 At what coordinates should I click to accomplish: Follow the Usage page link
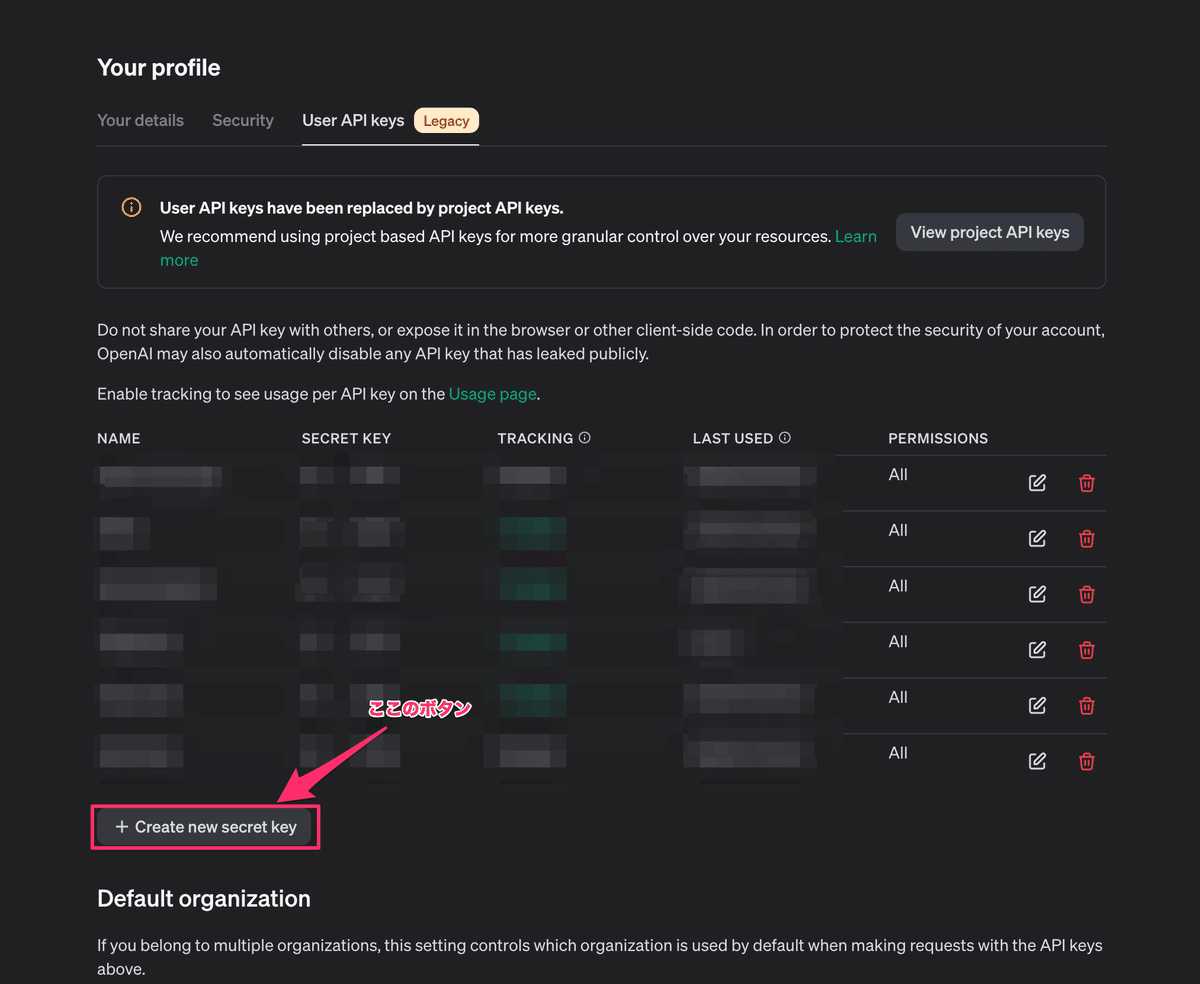(x=492, y=394)
